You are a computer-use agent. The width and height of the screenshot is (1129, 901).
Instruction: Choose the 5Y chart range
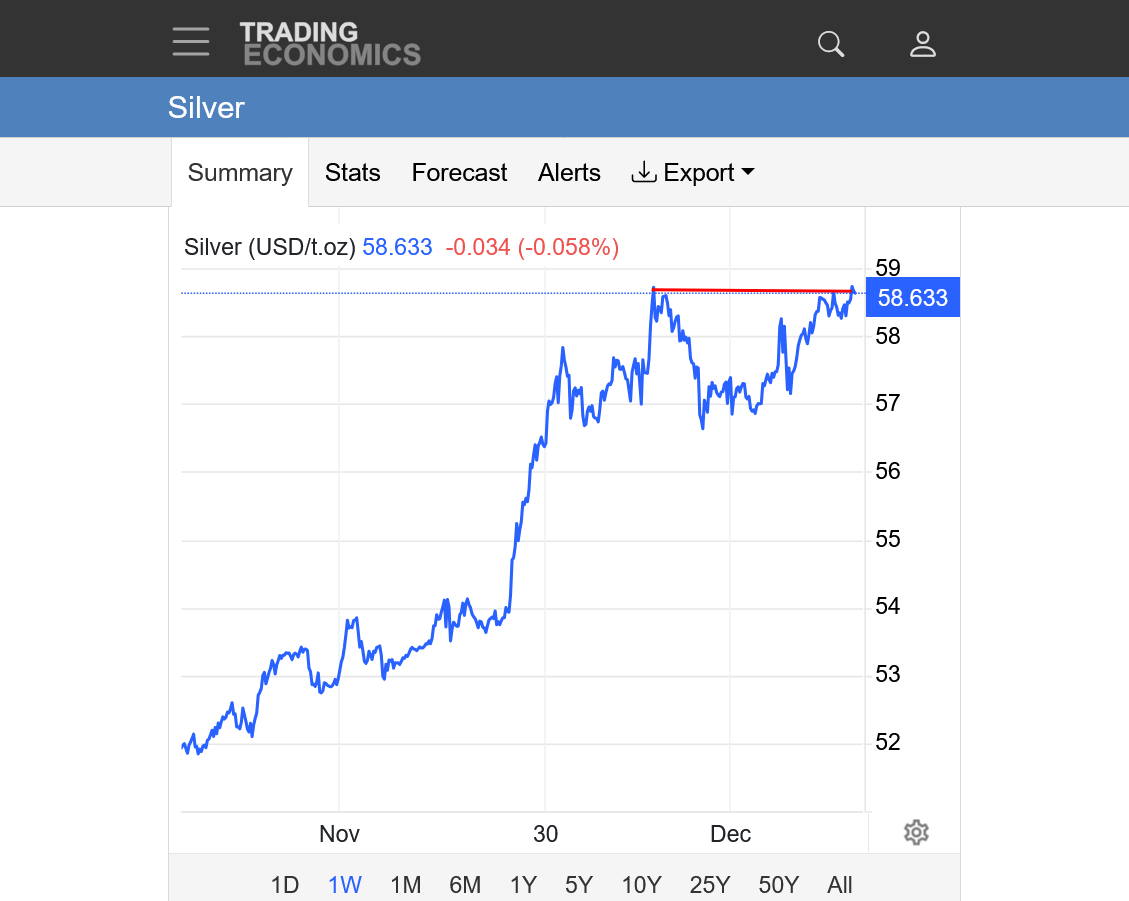(x=579, y=885)
